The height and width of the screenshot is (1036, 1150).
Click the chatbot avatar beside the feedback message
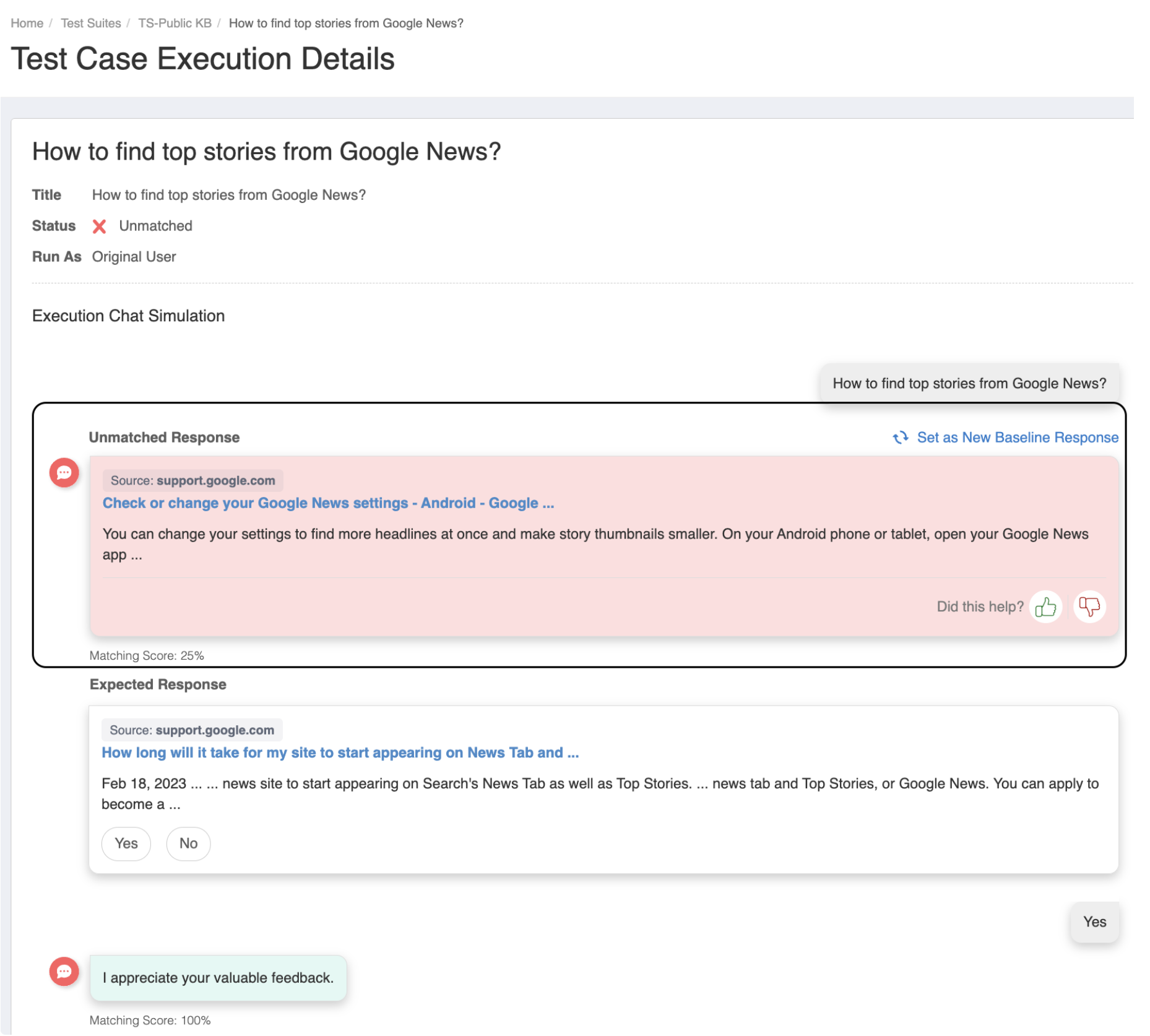coord(64,972)
